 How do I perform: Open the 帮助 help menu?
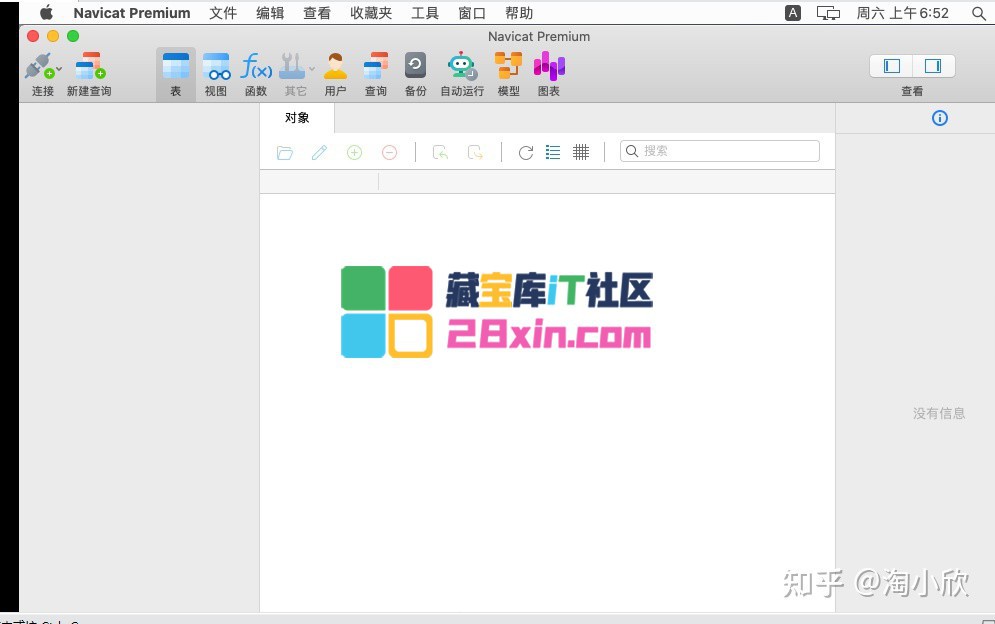[x=518, y=13]
